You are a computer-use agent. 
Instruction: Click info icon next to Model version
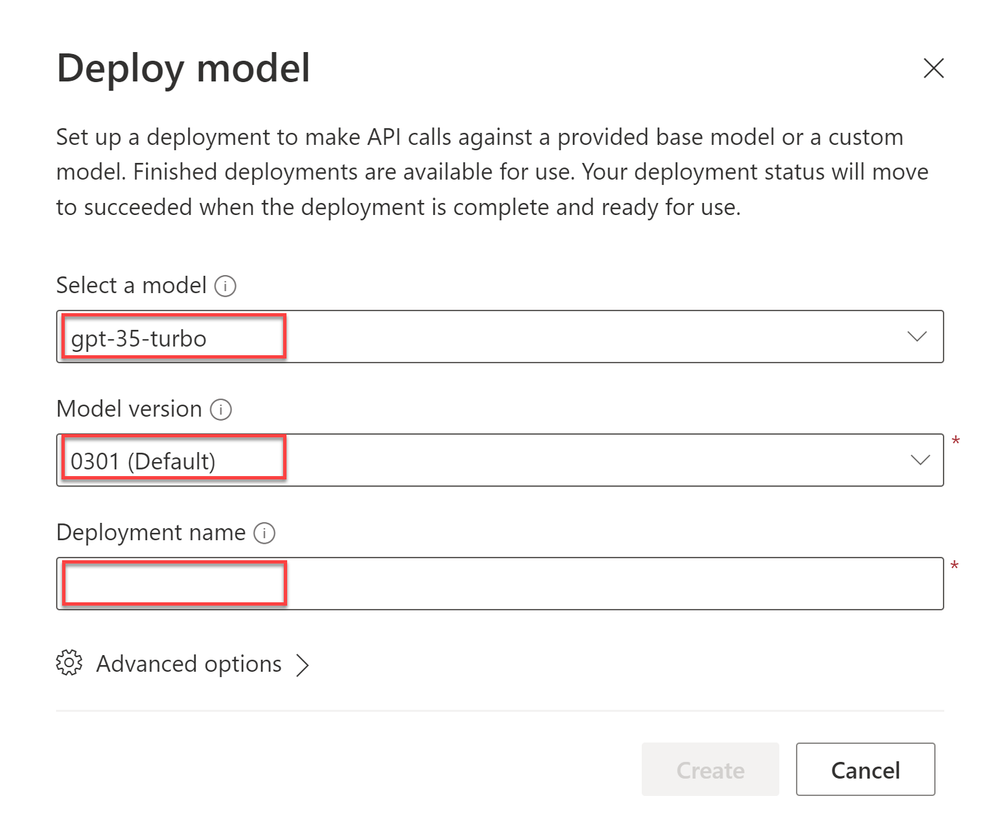pos(220,410)
